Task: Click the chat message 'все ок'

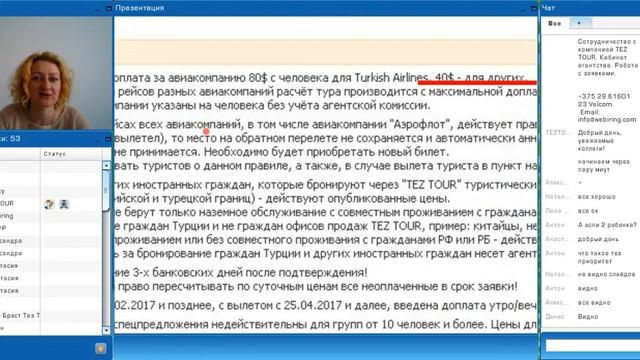Action: coord(588,211)
